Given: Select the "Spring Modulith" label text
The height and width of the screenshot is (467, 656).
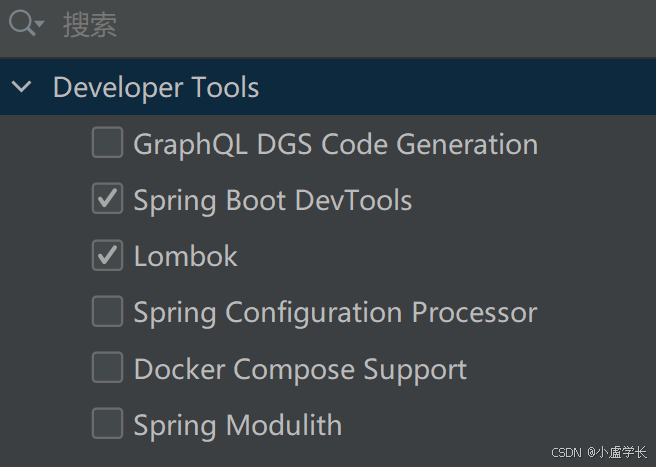Looking at the screenshot, I should [238, 426].
